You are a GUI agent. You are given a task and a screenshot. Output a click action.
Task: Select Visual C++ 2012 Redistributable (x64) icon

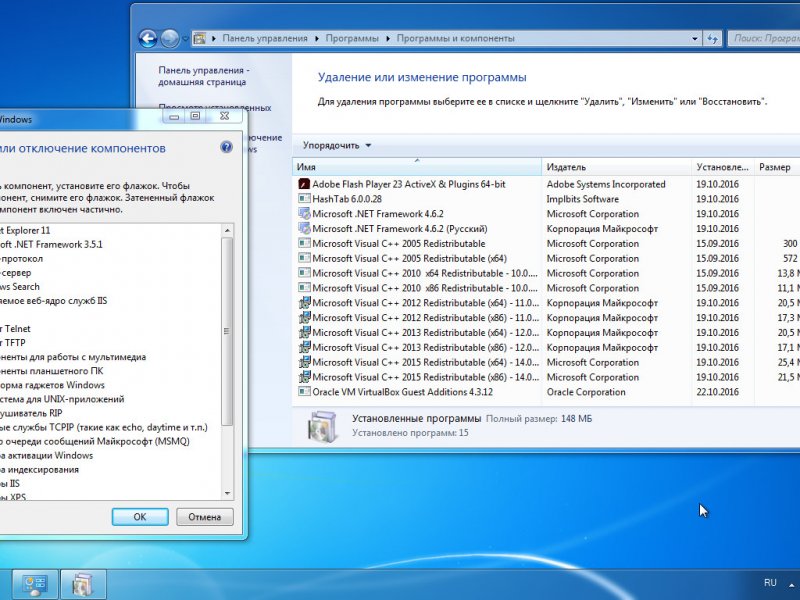click(304, 303)
